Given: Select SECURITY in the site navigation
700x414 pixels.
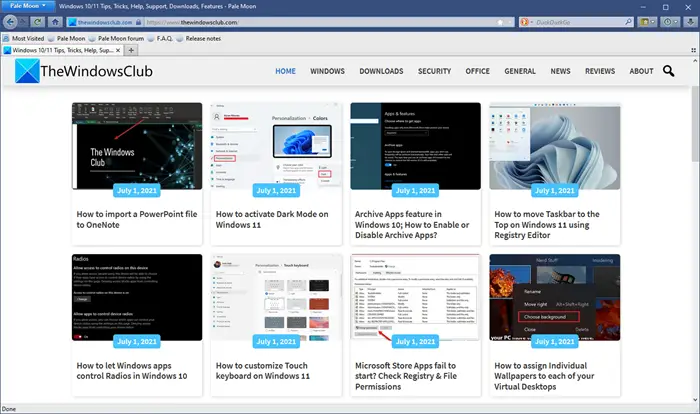Looking at the screenshot, I should tap(434, 71).
